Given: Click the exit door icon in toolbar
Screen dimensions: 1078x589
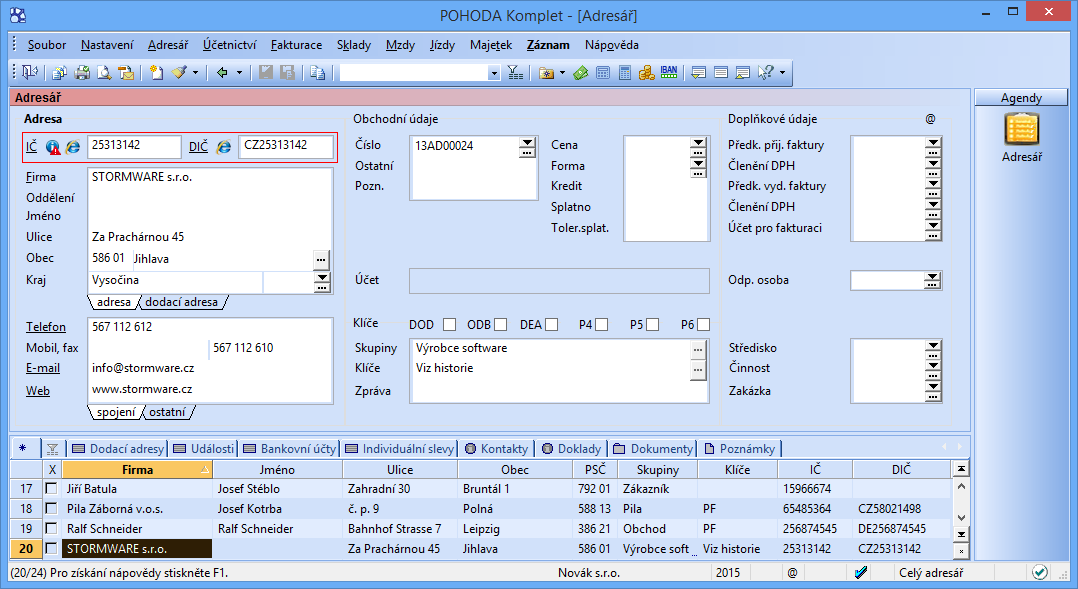Looking at the screenshot, I should pyautogui.click(x=30, y=72).
